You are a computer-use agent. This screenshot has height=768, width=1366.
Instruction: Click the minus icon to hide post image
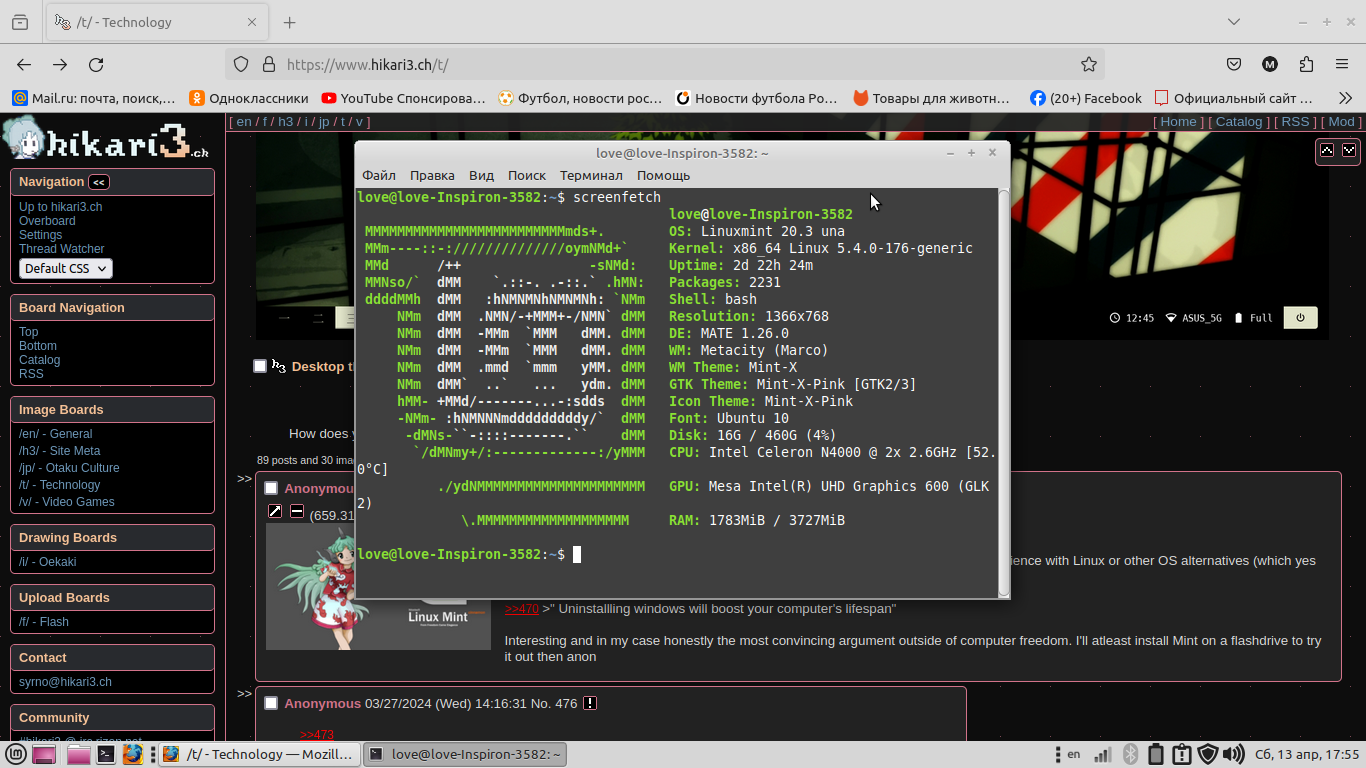coord(297,512)
